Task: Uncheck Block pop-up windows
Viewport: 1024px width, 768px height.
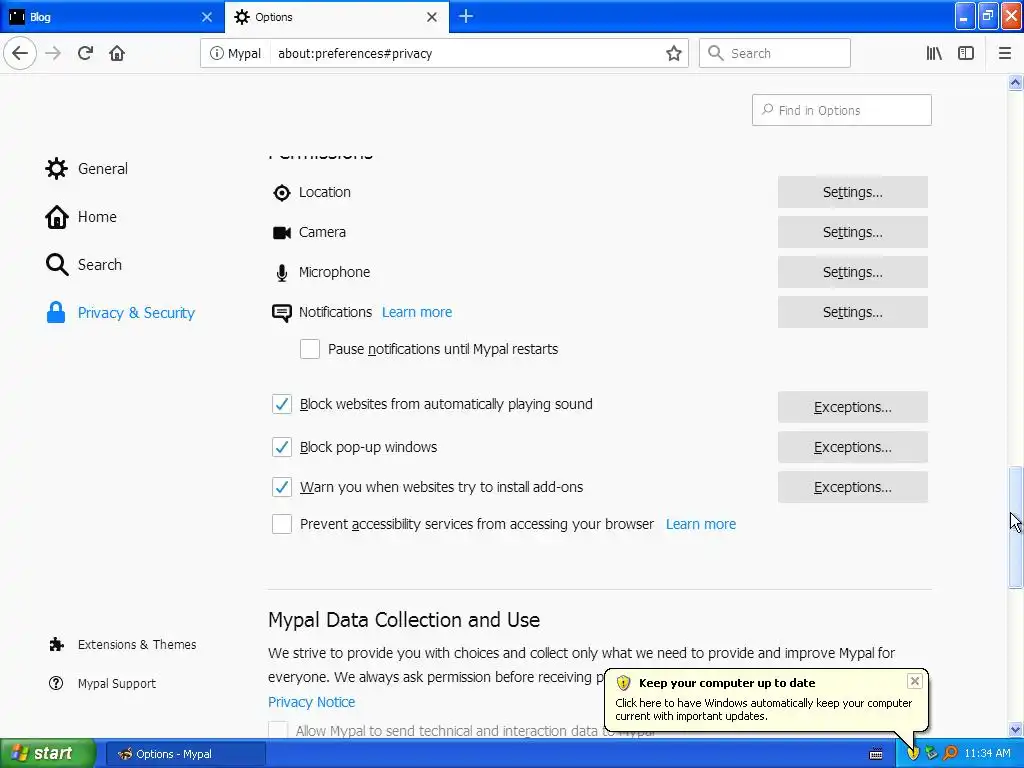Action: coord(281,447)
